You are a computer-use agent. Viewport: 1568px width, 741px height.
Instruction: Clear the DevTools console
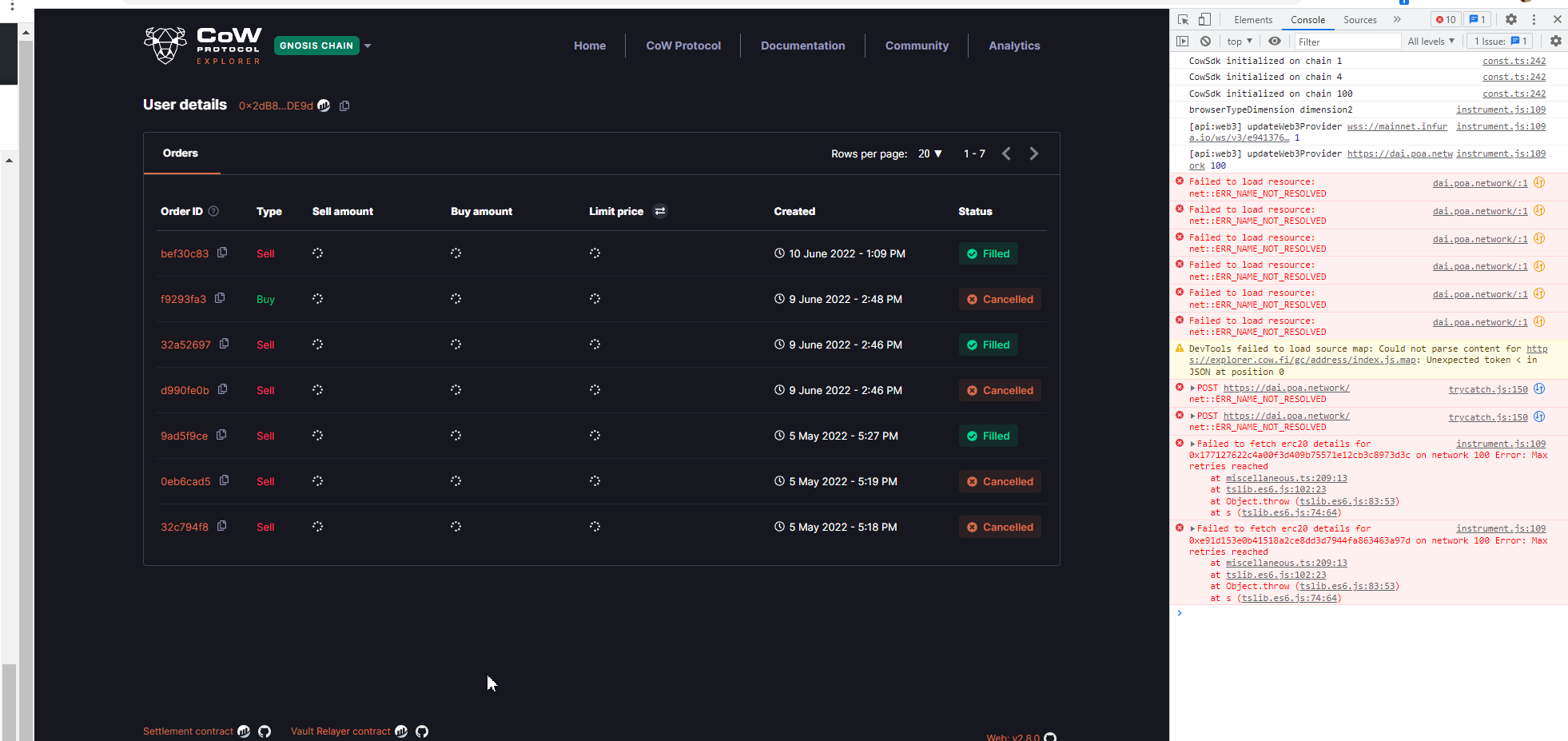tap(1205, 41)
